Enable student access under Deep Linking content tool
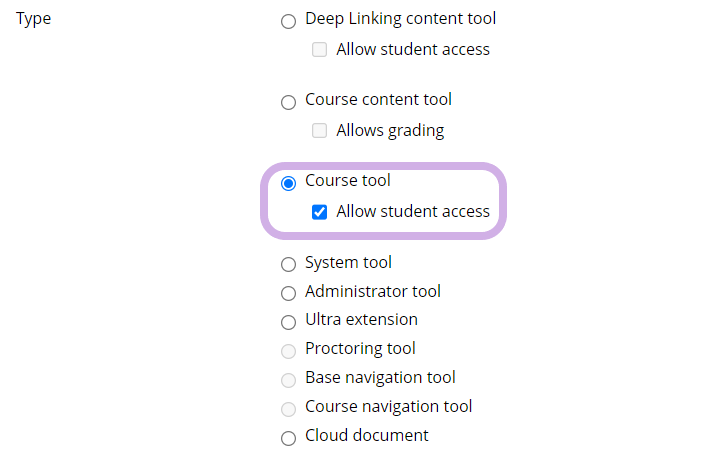The height and width of the screenshot is (453, 702). coord(320,50)
